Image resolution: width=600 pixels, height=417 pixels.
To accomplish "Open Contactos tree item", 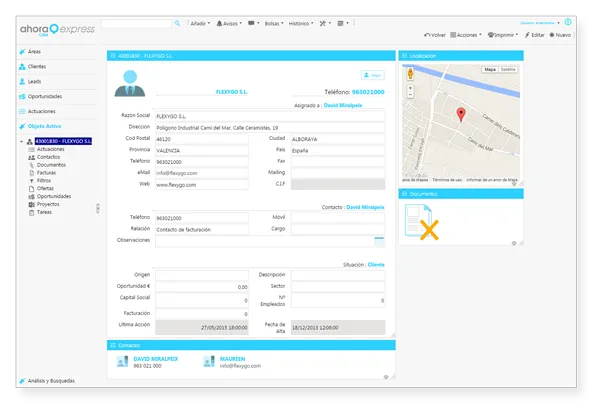I will [x=48, y=157].
